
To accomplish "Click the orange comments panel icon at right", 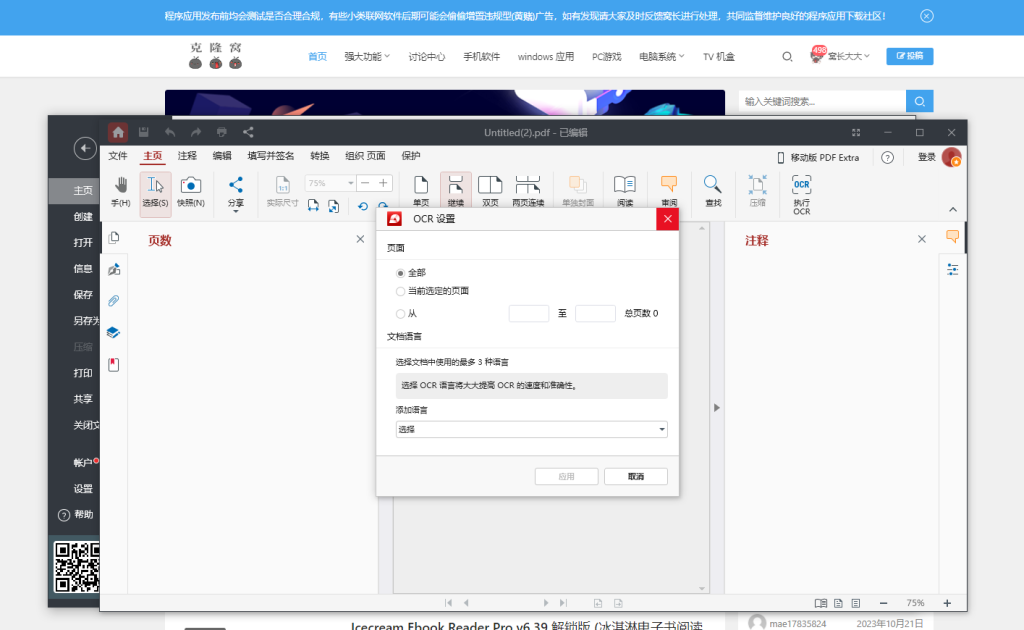I will coord(952,236).
